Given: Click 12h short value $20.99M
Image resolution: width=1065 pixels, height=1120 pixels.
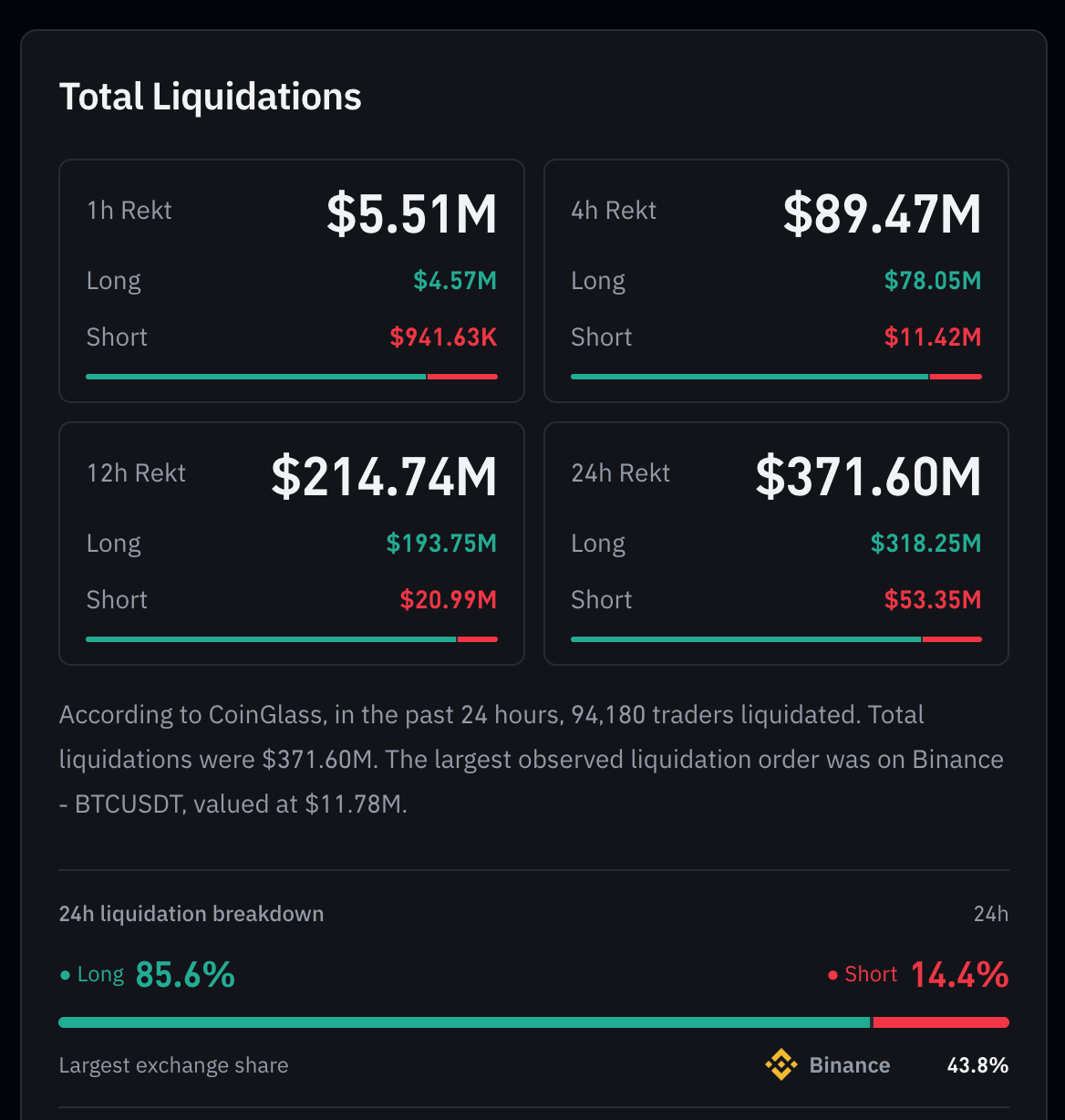Looking at the screenshot, I should (x=449, y=600).
